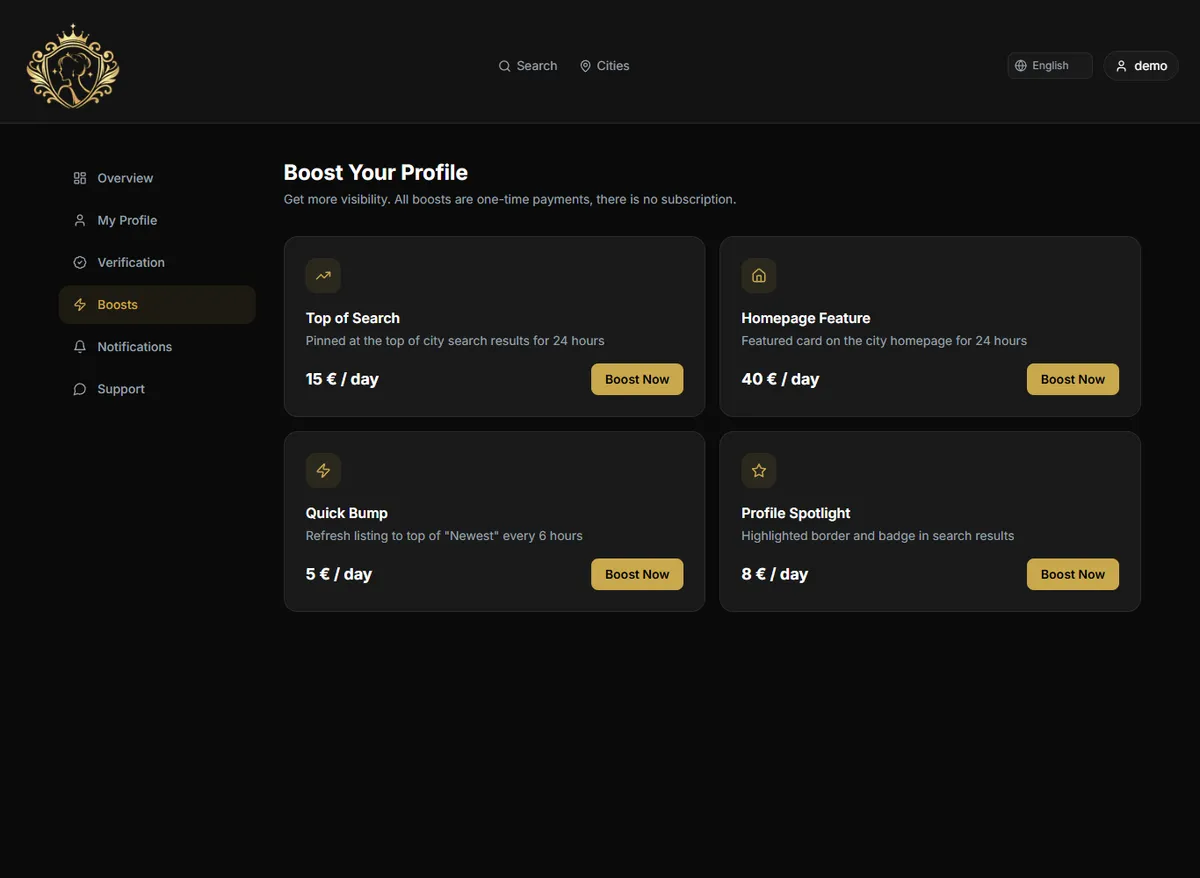The image size is (1200, 878).
Task: Click the user icon next to demo
Action: [x=1121, y=66]
